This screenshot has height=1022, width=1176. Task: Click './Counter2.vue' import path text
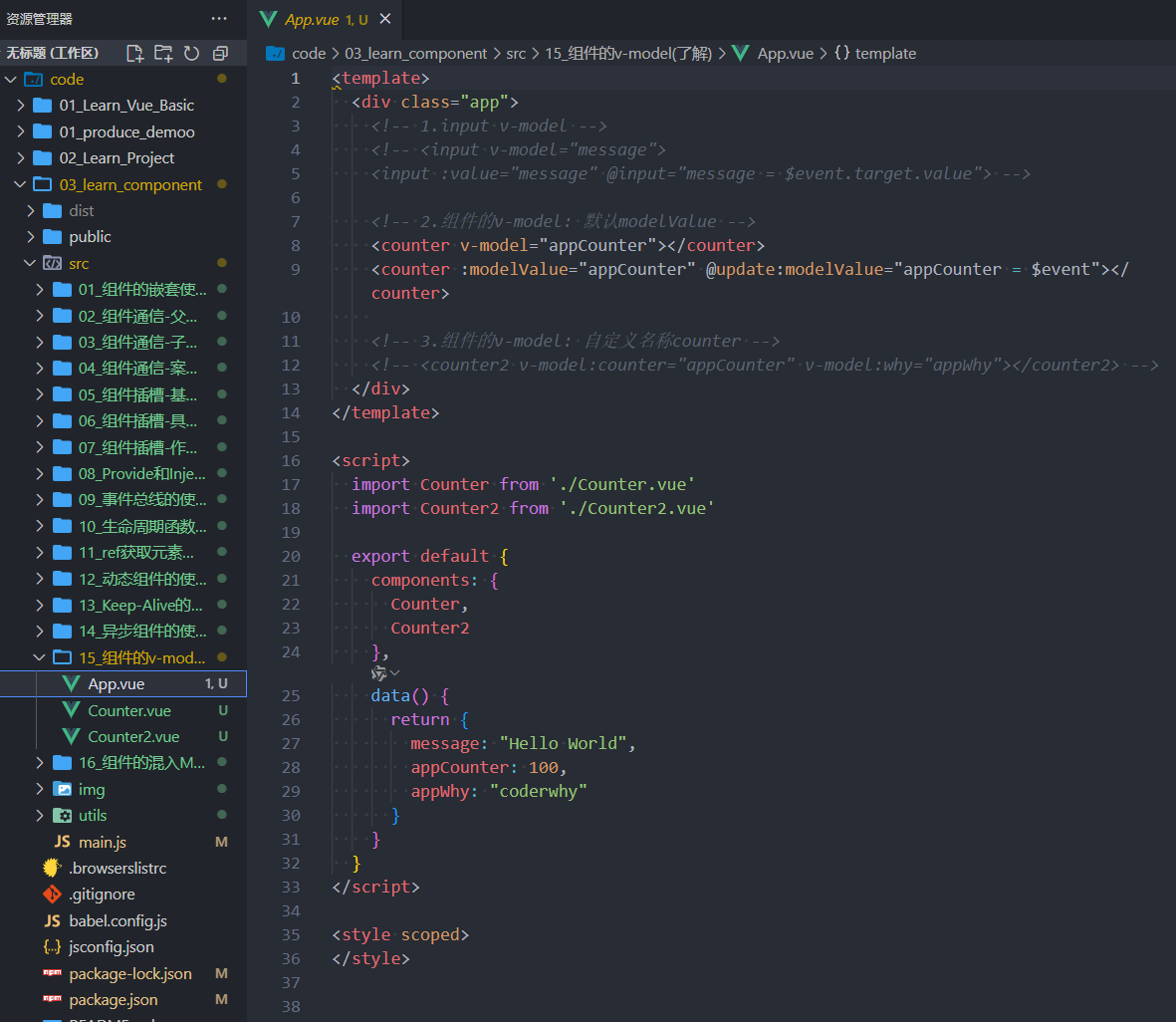[x=636, y=508]
